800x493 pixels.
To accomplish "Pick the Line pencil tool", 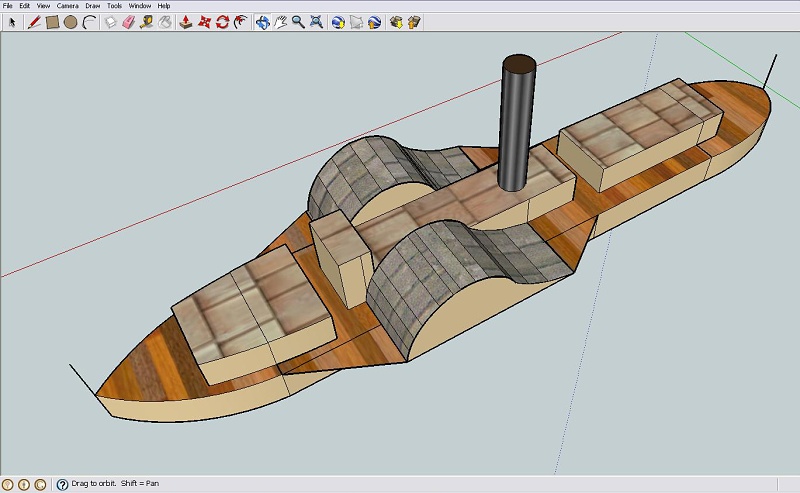I will pyautogui.click(x=34, y=21).
